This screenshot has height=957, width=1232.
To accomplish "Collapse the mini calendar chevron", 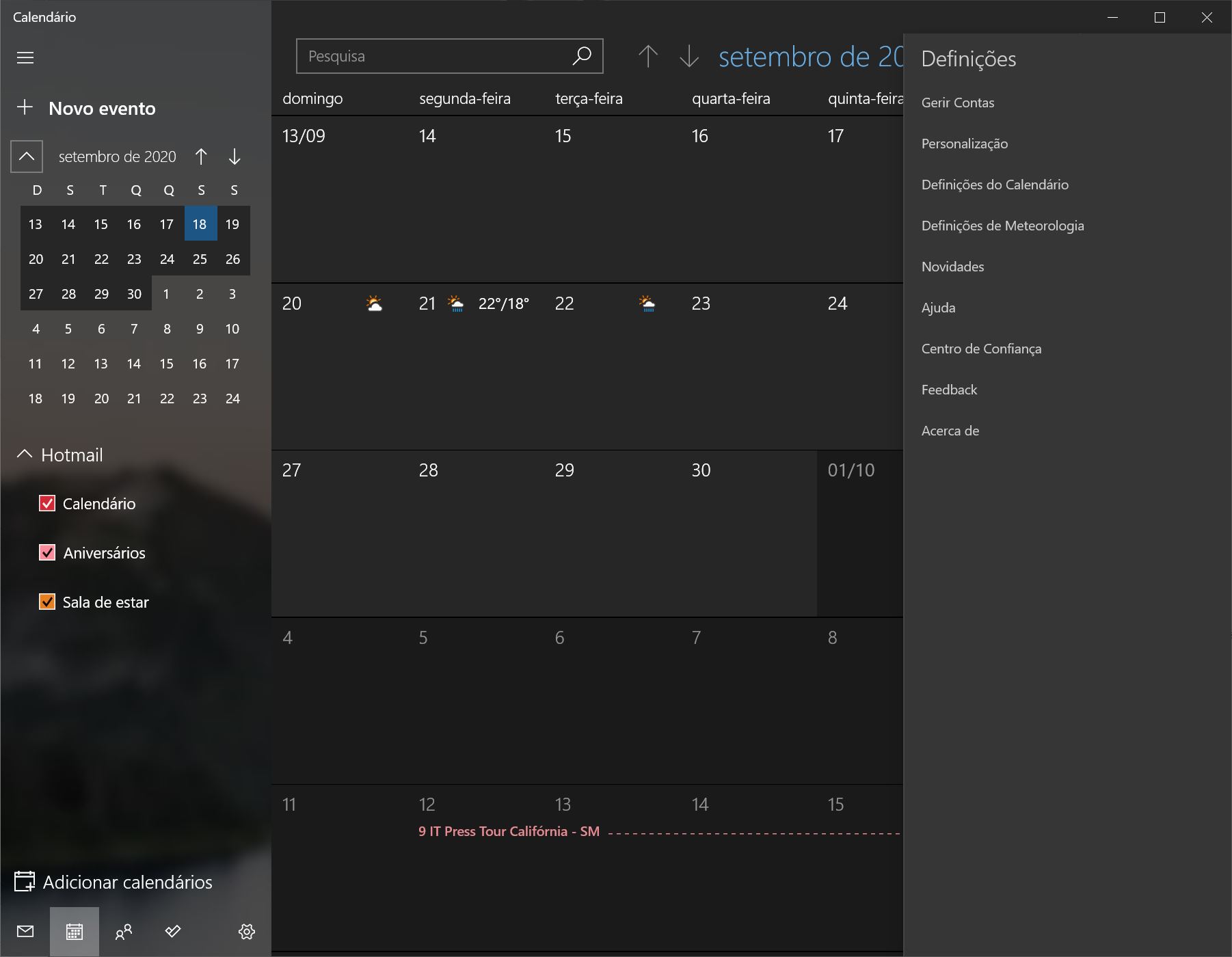I will [27, 157].
